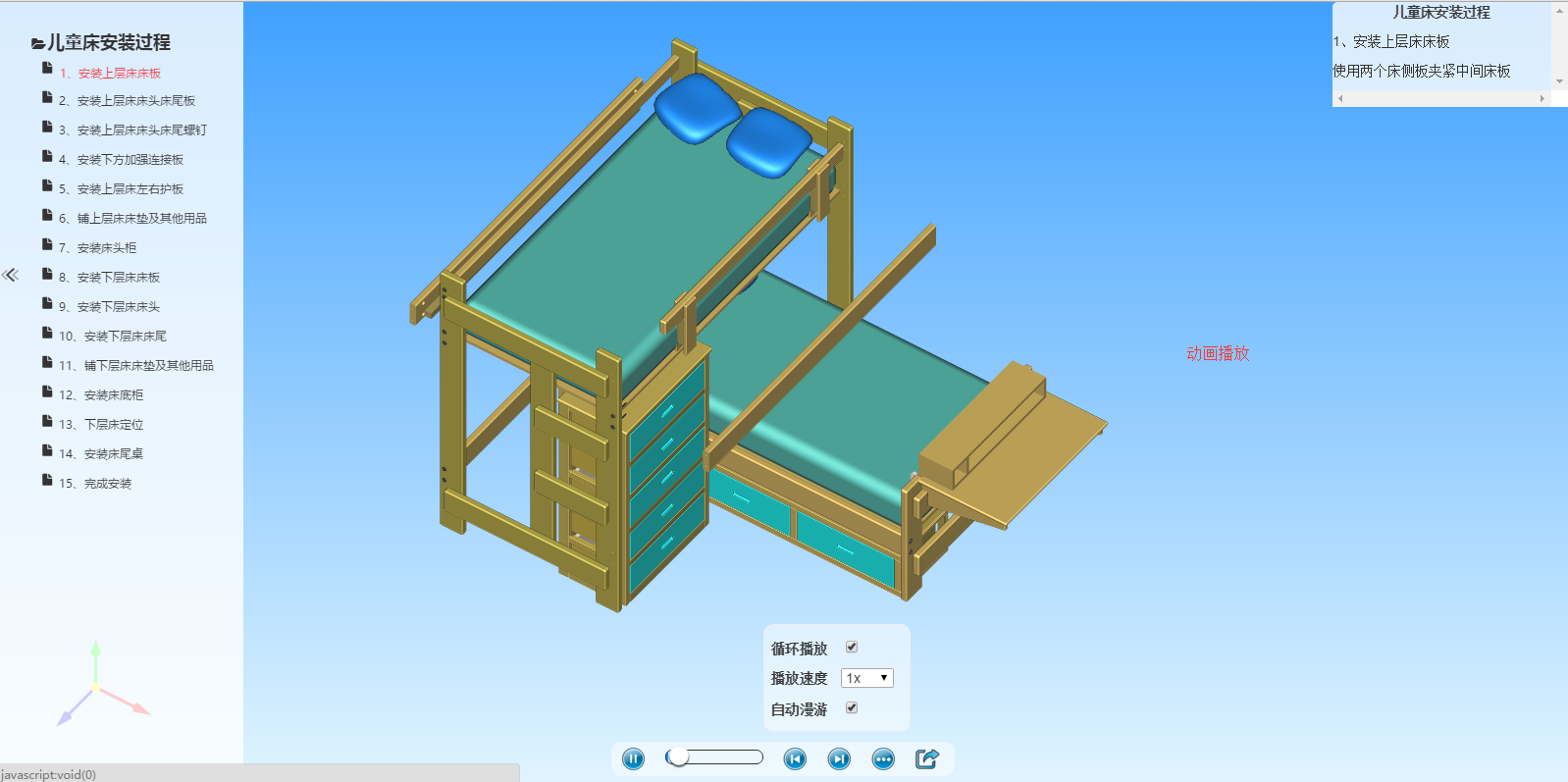
Task: Click the animation progress slider
Action: coord(714,757)
